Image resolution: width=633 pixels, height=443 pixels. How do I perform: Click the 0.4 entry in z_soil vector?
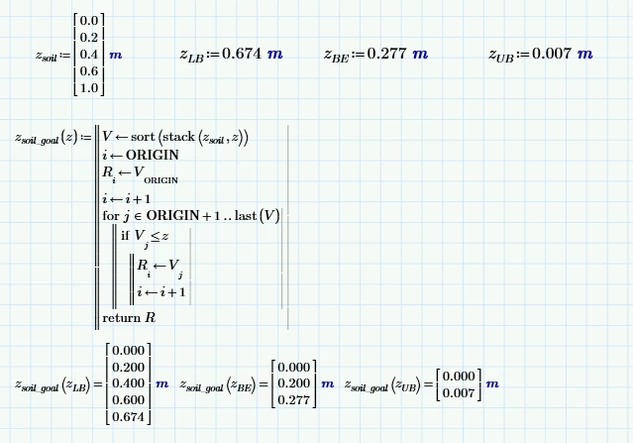pos(89,54)
